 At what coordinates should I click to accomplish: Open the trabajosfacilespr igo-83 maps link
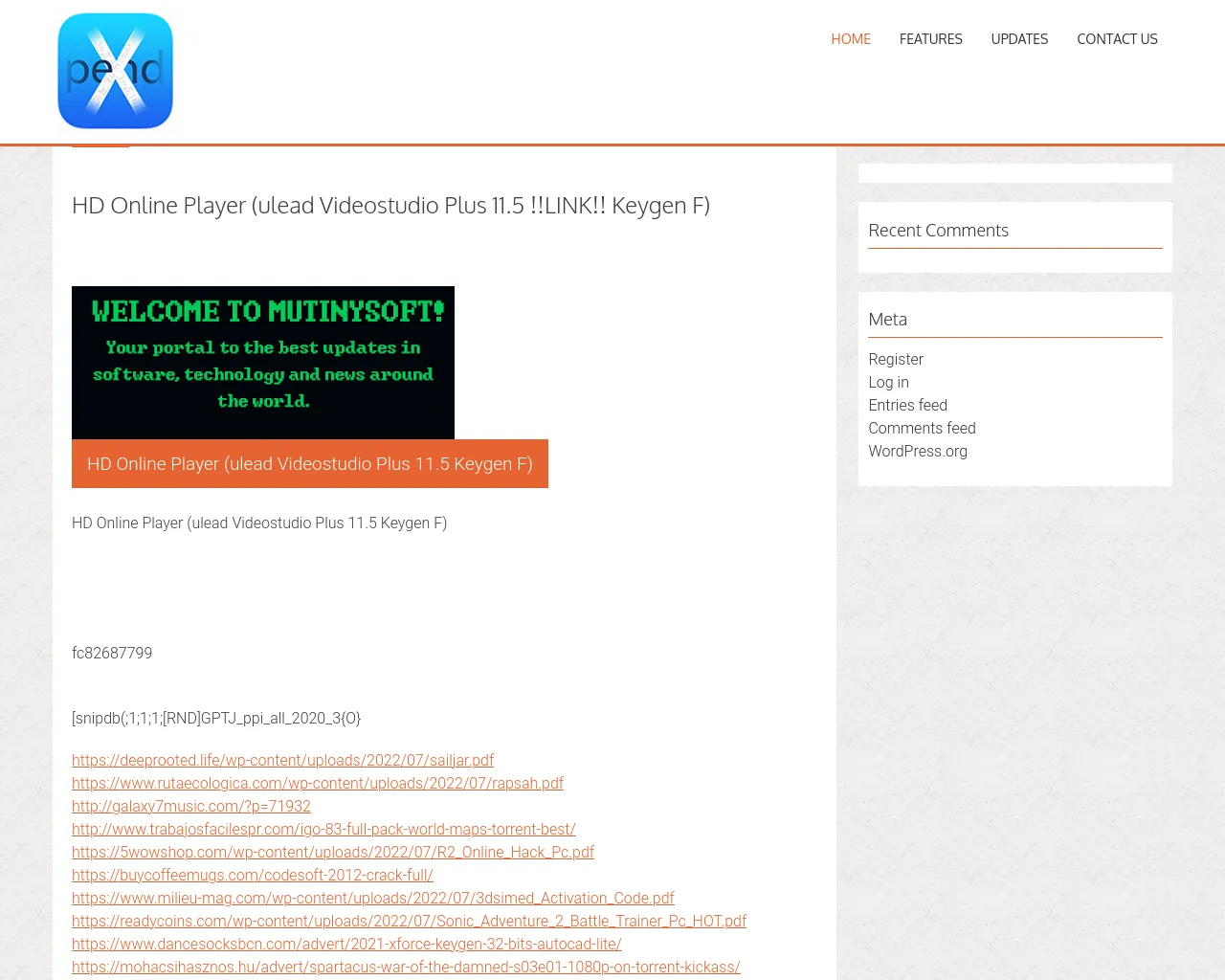click(x=323, y=829)
